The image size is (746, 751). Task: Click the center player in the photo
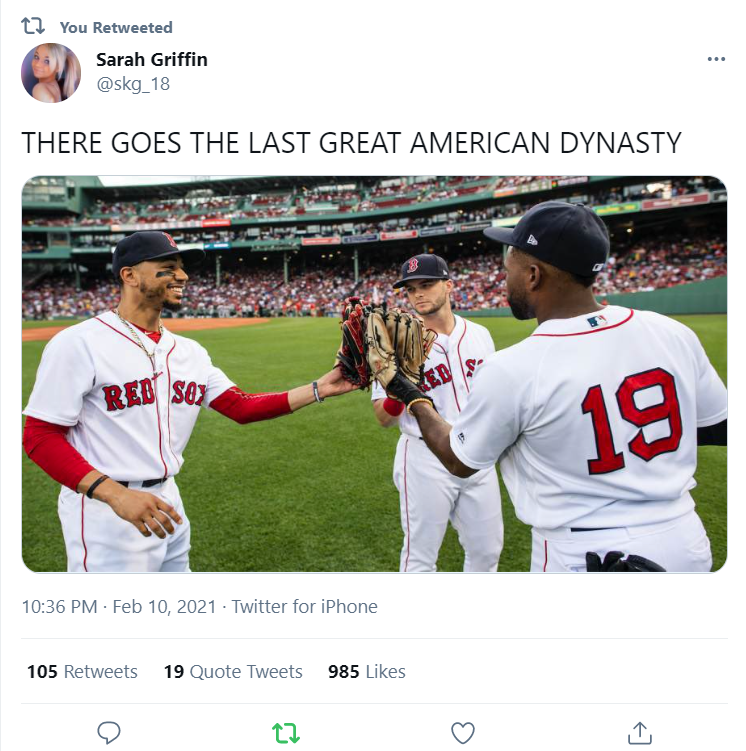tap(438, 412)
